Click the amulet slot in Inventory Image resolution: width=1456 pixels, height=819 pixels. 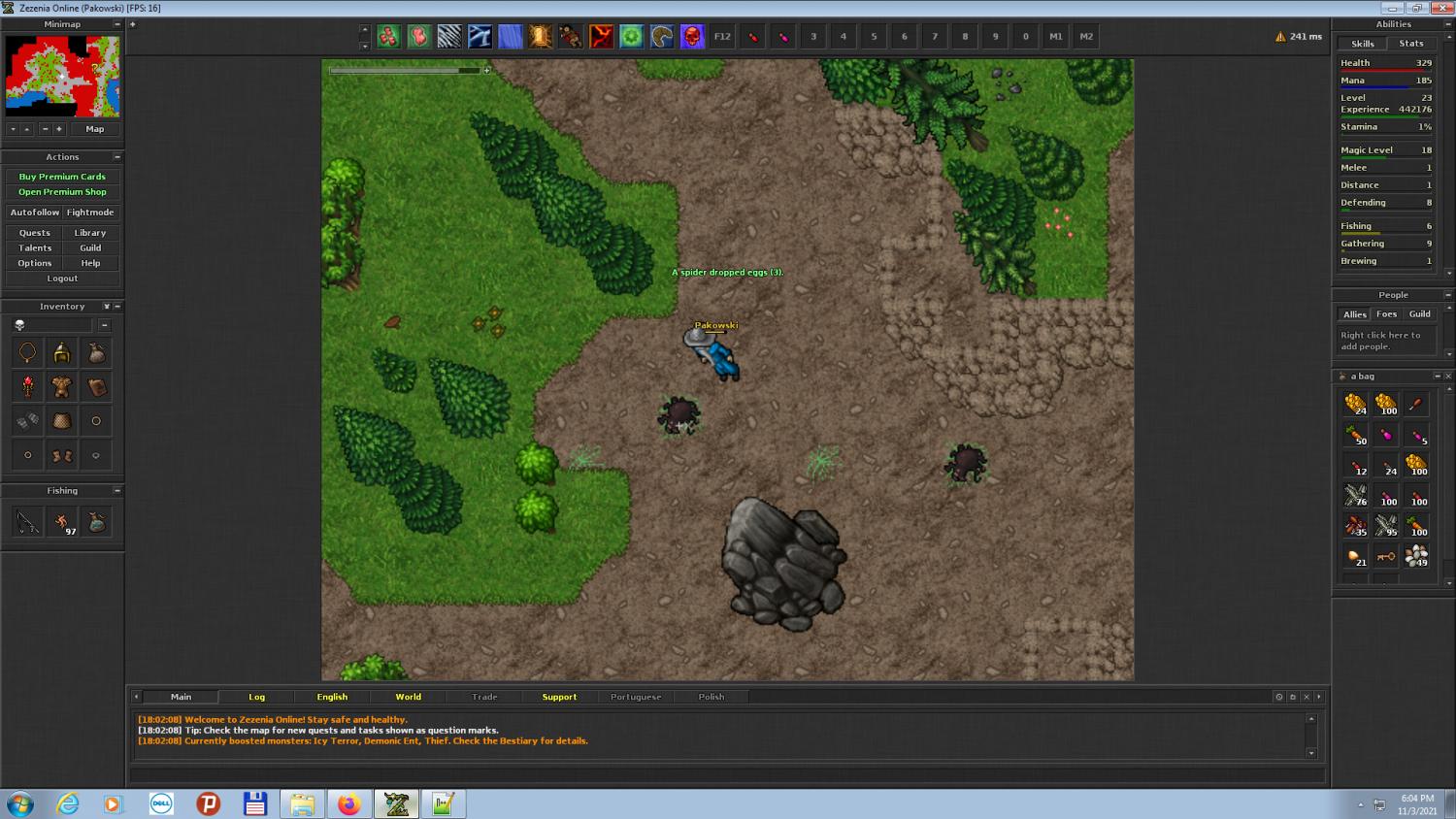coord(28,353)
